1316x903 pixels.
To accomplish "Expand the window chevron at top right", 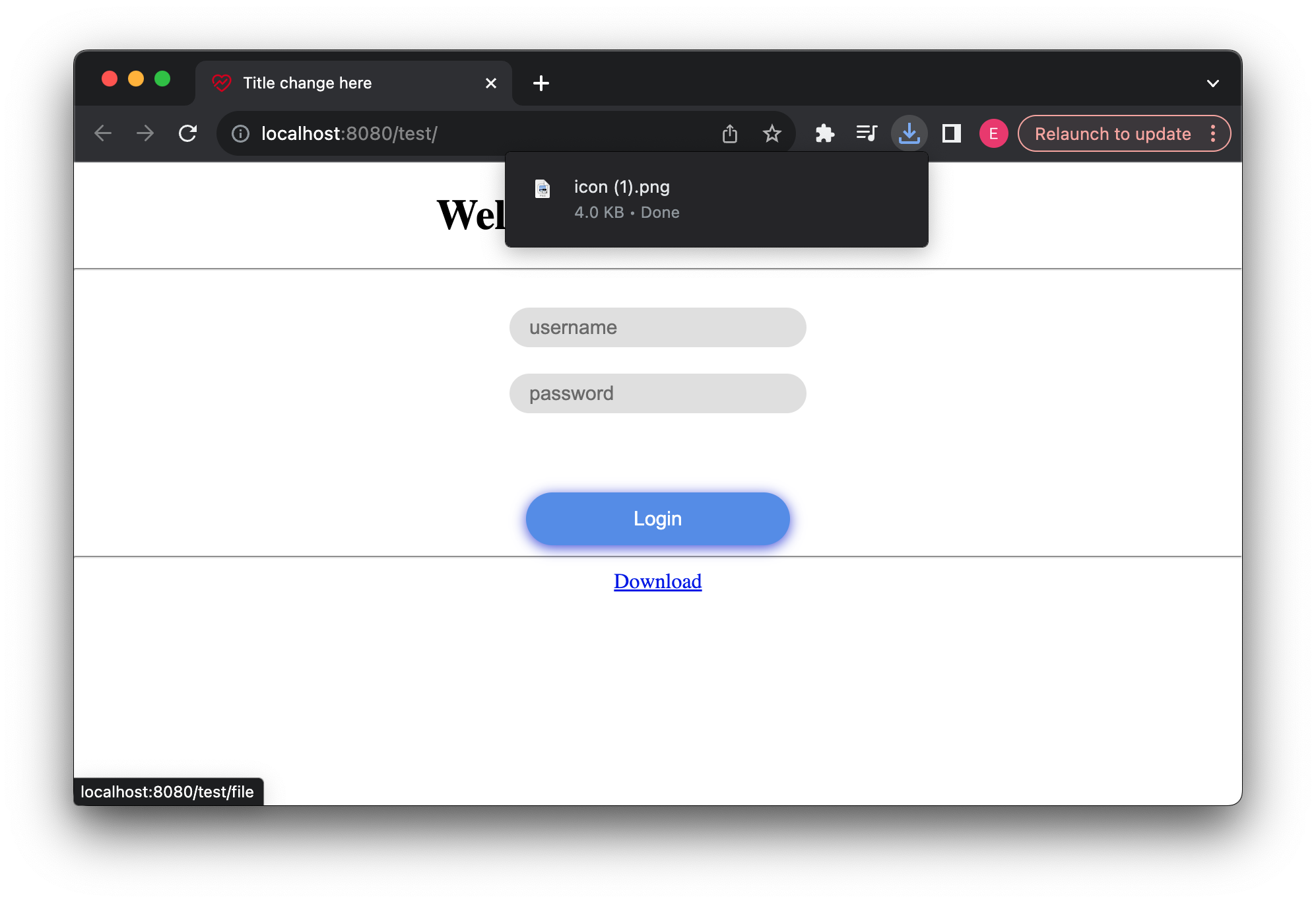I will (1212, 82).
